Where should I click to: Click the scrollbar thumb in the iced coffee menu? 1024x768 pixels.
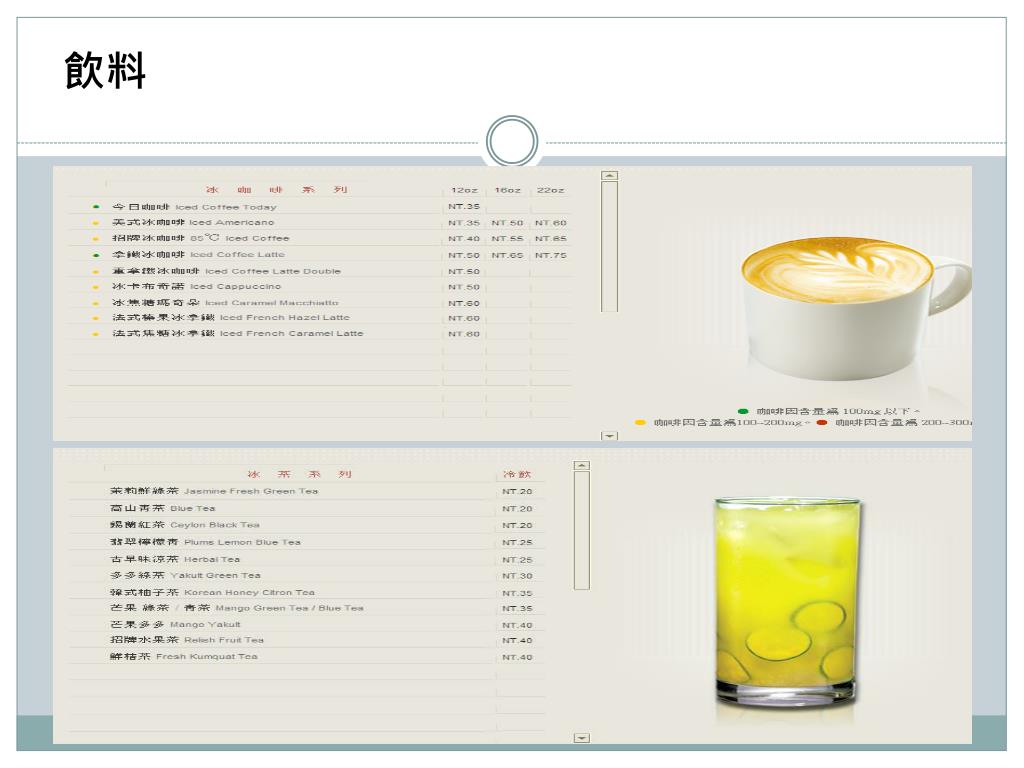point(609,247)
